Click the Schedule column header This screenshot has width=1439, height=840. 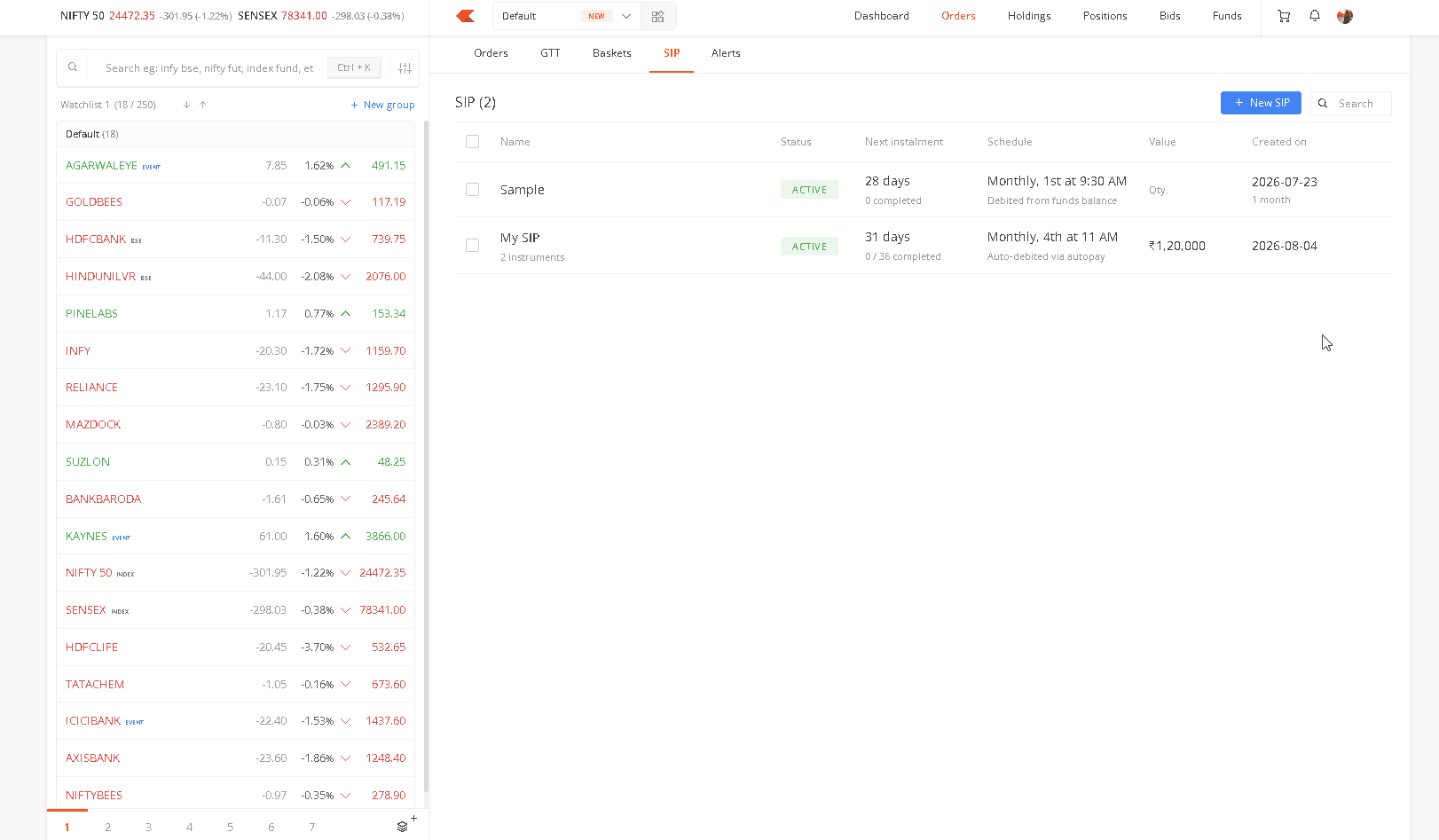point(1010,142)
